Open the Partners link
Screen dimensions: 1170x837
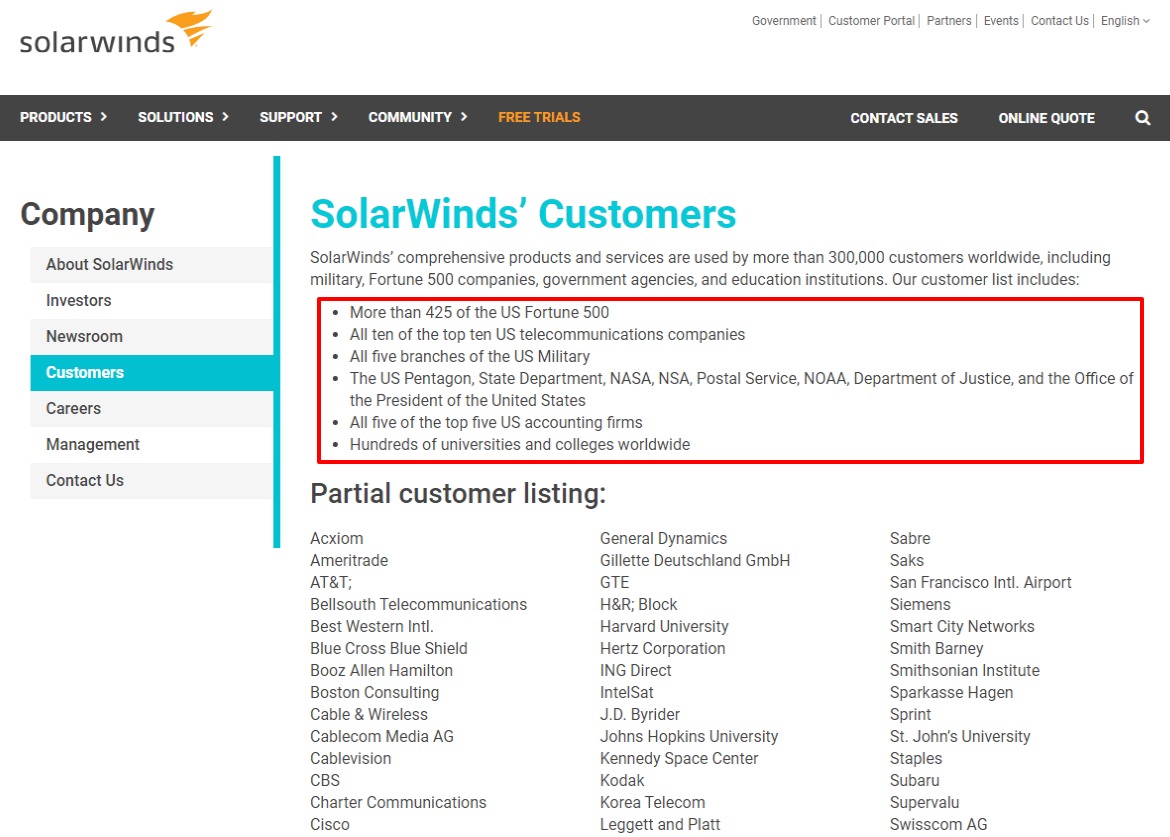click(948, 21)
